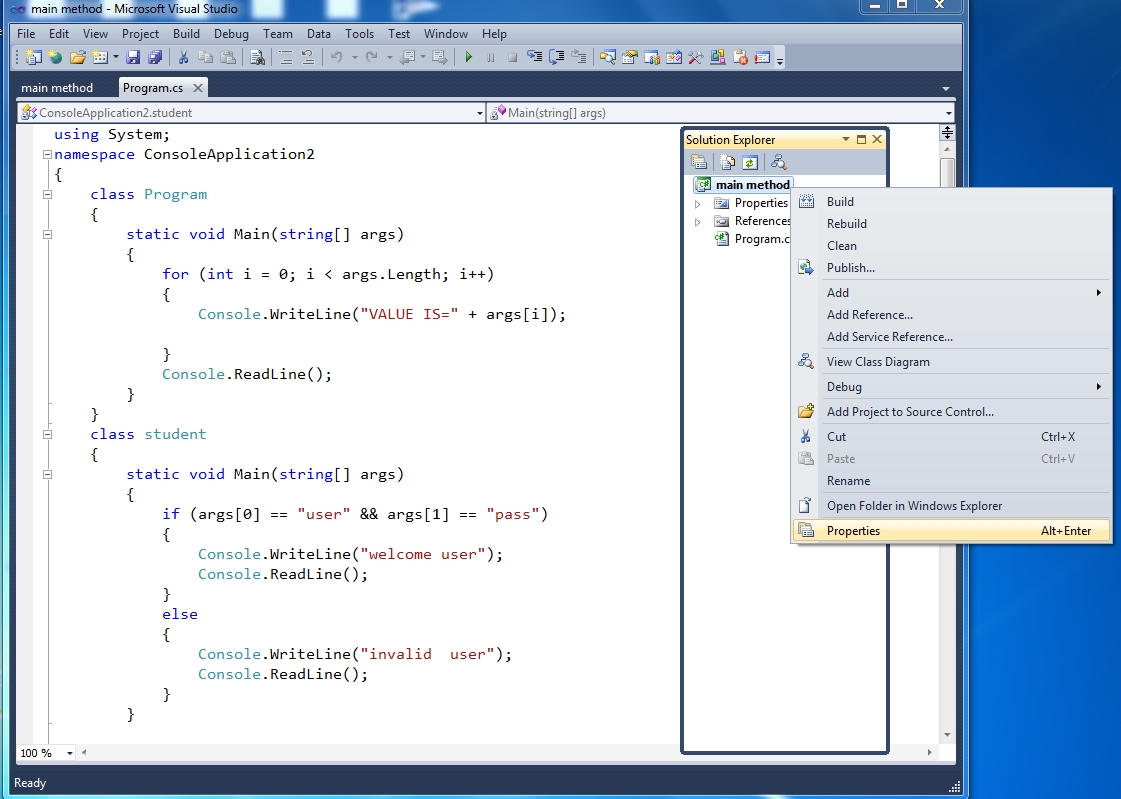Viewport: 1121px width, 799px height.
Task: Start debugging with the green play icon
Action: (x=467, y=57)
